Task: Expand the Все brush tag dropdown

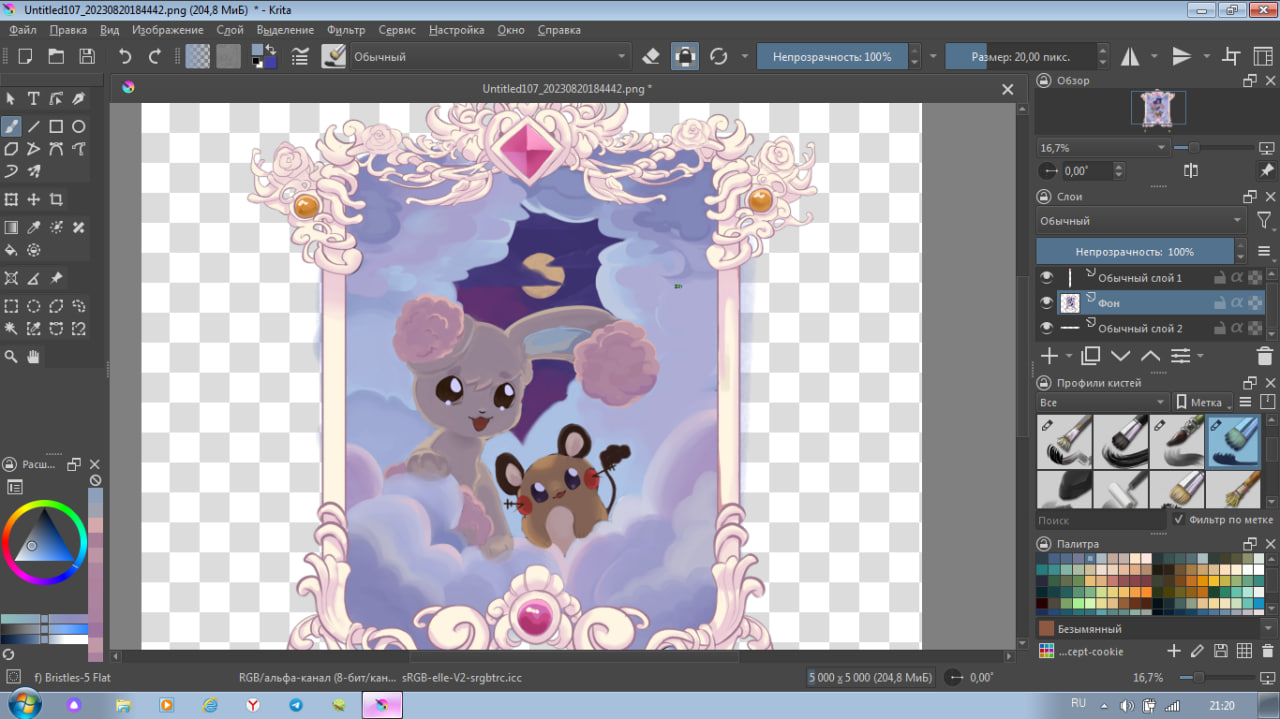Action: [x=1102, y=402]
